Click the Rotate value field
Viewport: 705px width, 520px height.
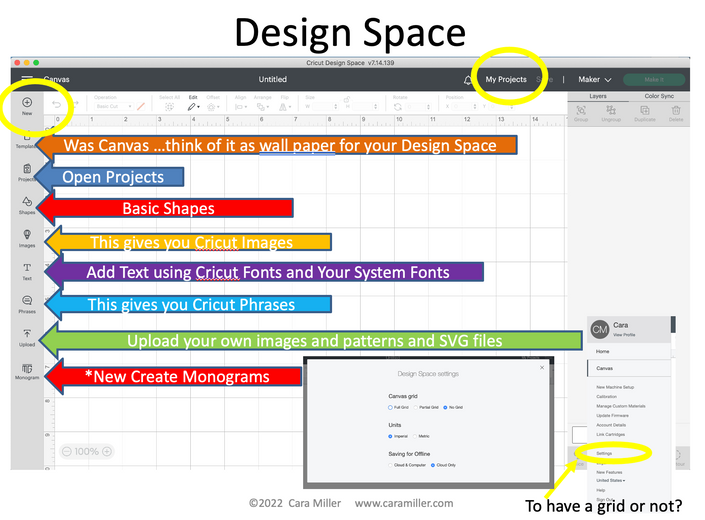(x=416, y=107)
